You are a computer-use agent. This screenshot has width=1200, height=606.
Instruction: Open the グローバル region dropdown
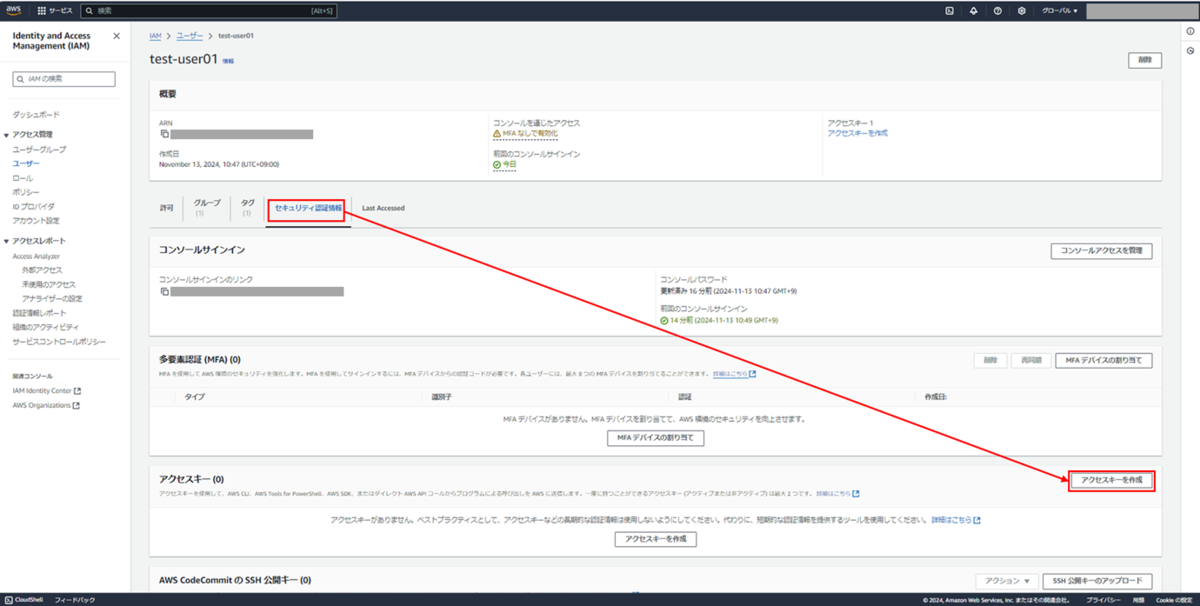click(x=1060, y=10)
